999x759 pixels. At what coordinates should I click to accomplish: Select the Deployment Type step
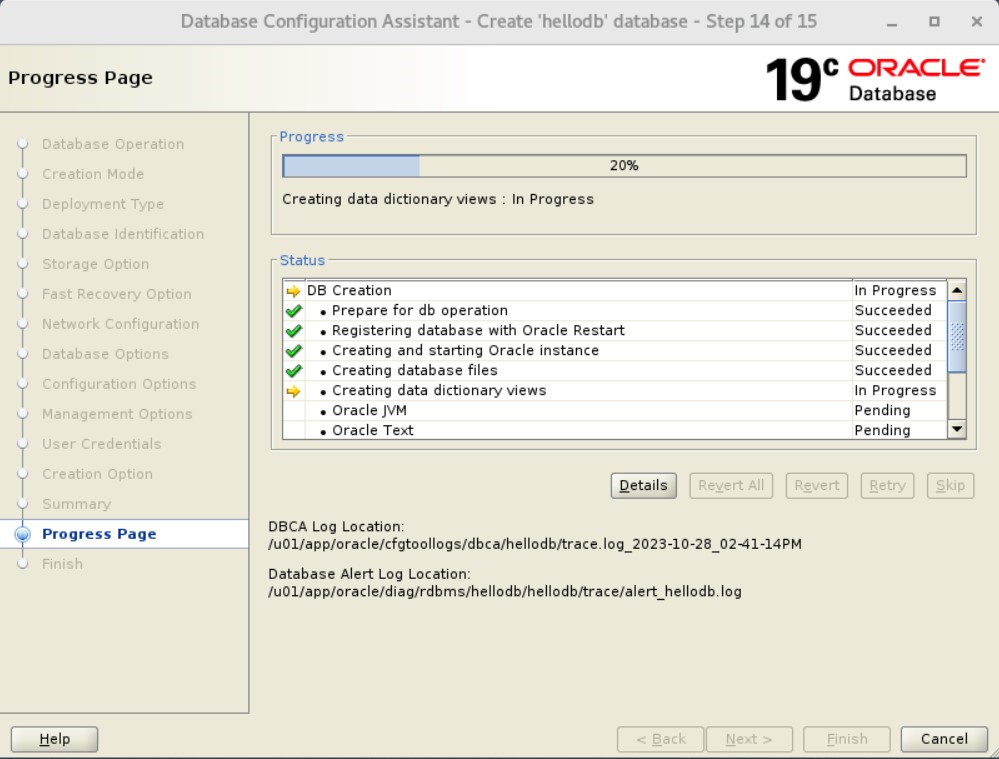point(103,204)
